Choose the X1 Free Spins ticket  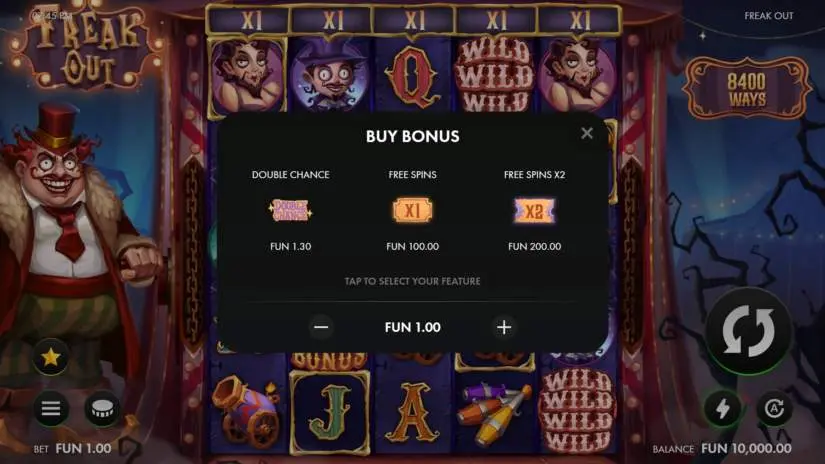[x=412, y=210]
